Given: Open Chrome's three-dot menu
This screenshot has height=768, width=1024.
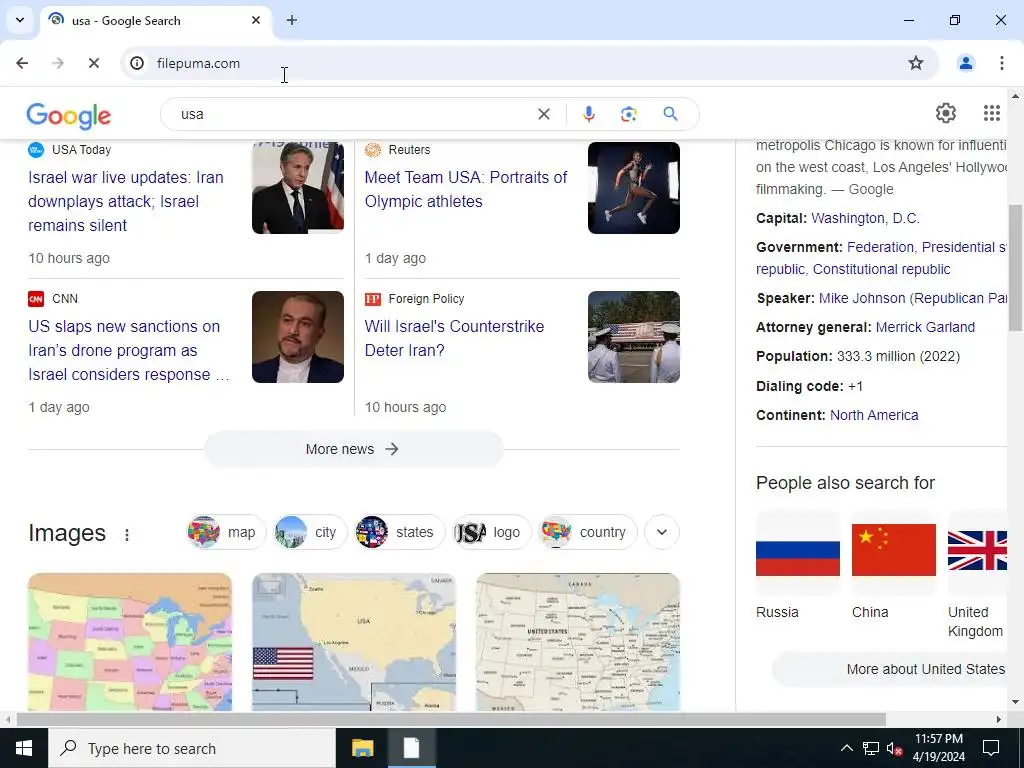Looking at the screenshot, I should [1001, 63].
